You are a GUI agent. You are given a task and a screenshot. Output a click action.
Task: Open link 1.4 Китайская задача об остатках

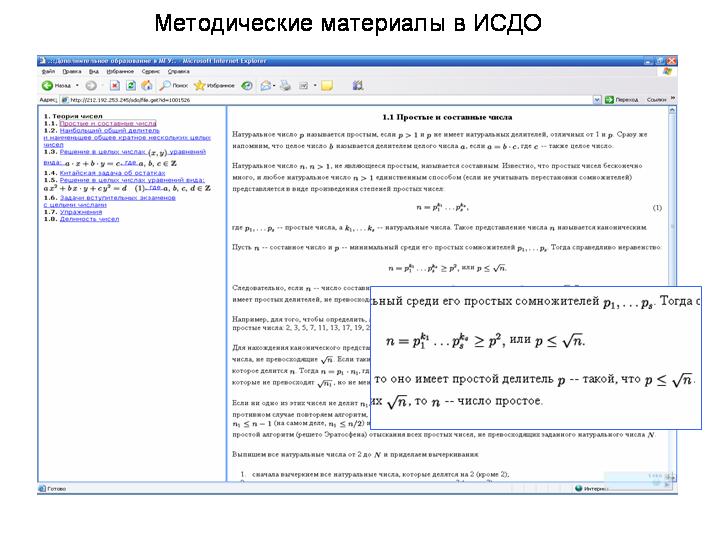point(112,173)
